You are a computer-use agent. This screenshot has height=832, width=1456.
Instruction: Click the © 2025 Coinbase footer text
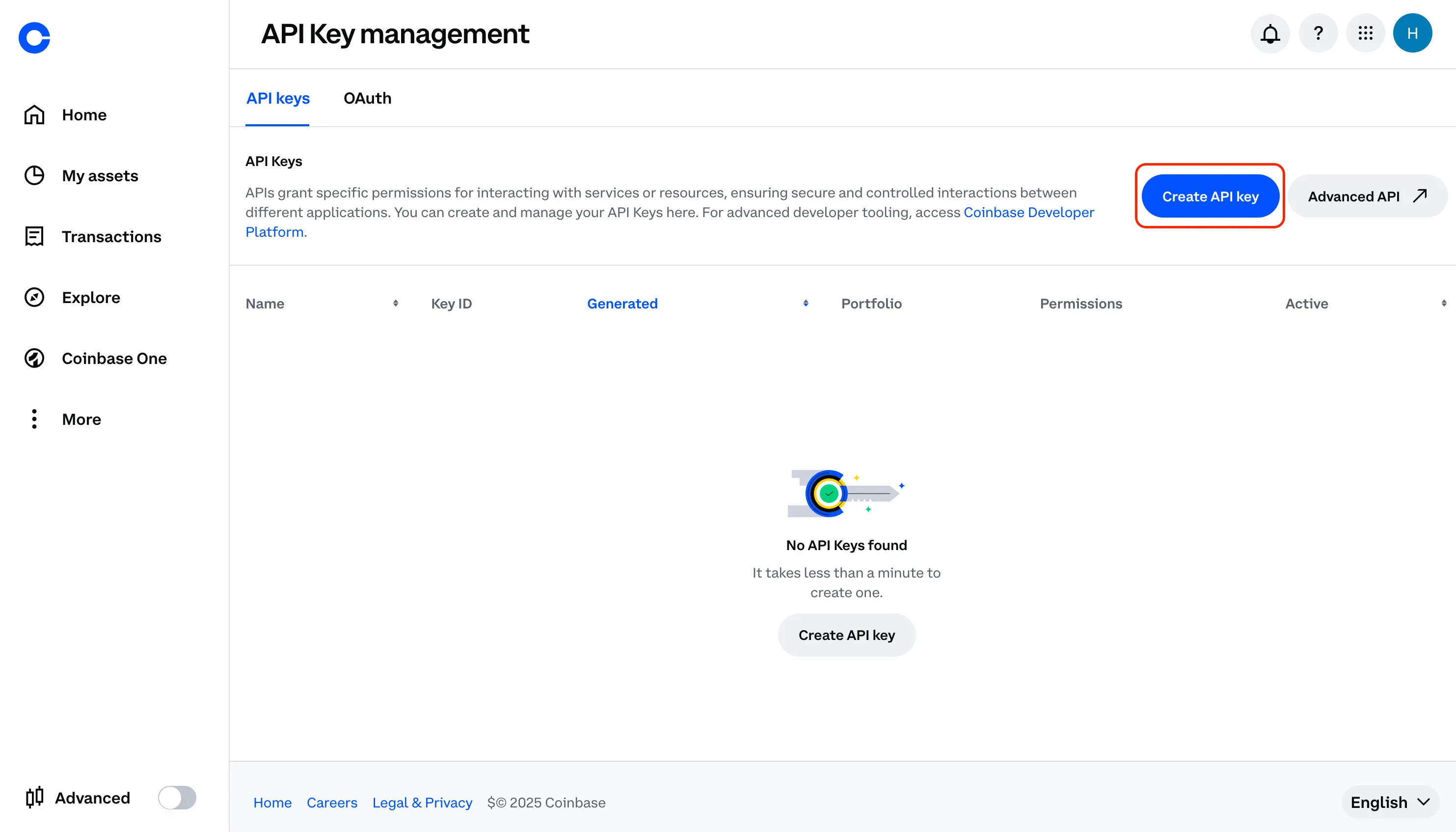tap(546, 803)
